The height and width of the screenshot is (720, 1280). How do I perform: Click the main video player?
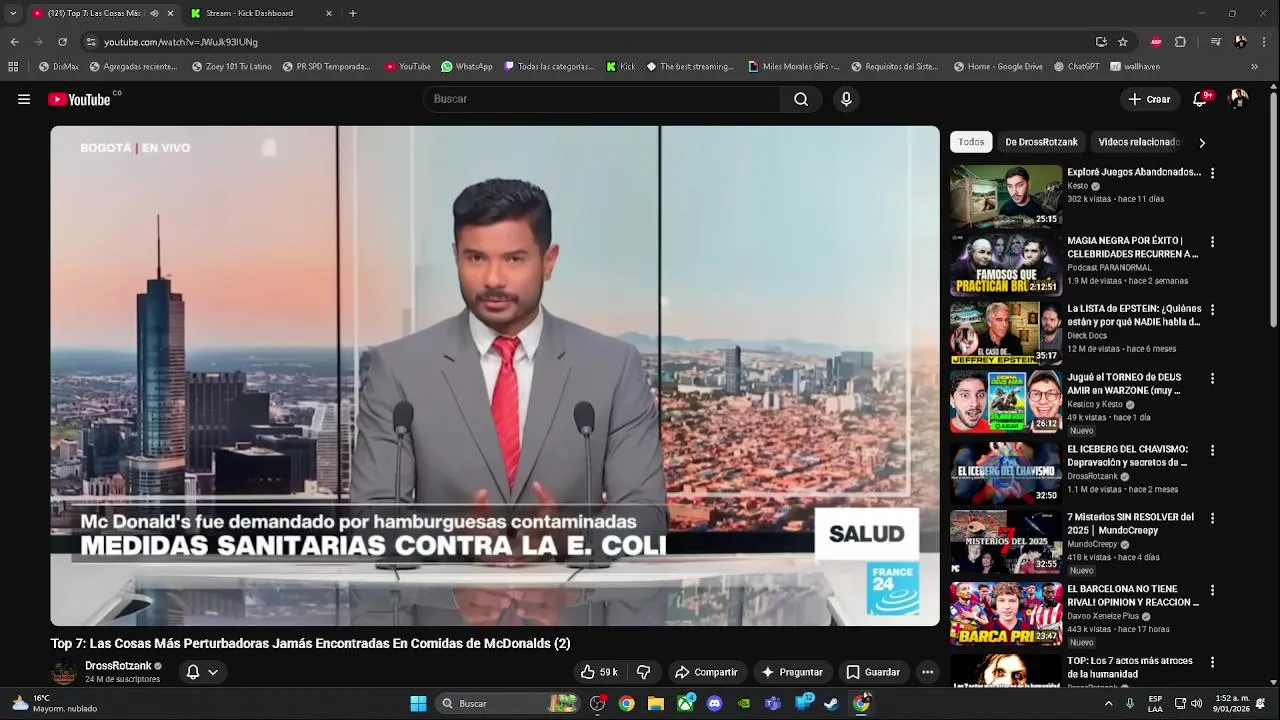pos(495,376)
